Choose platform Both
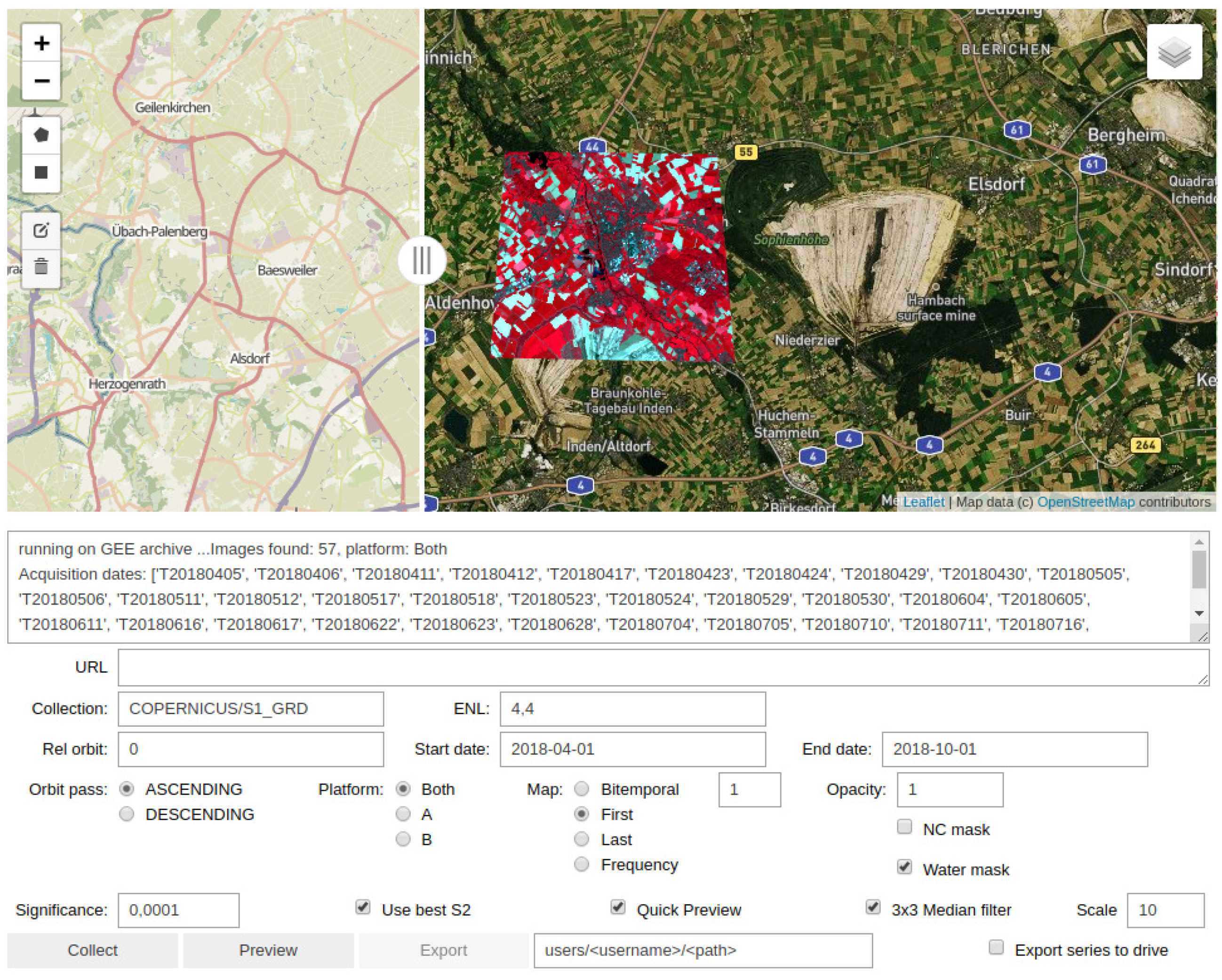This screenshot has height=980, width=1222. point(403,789)
